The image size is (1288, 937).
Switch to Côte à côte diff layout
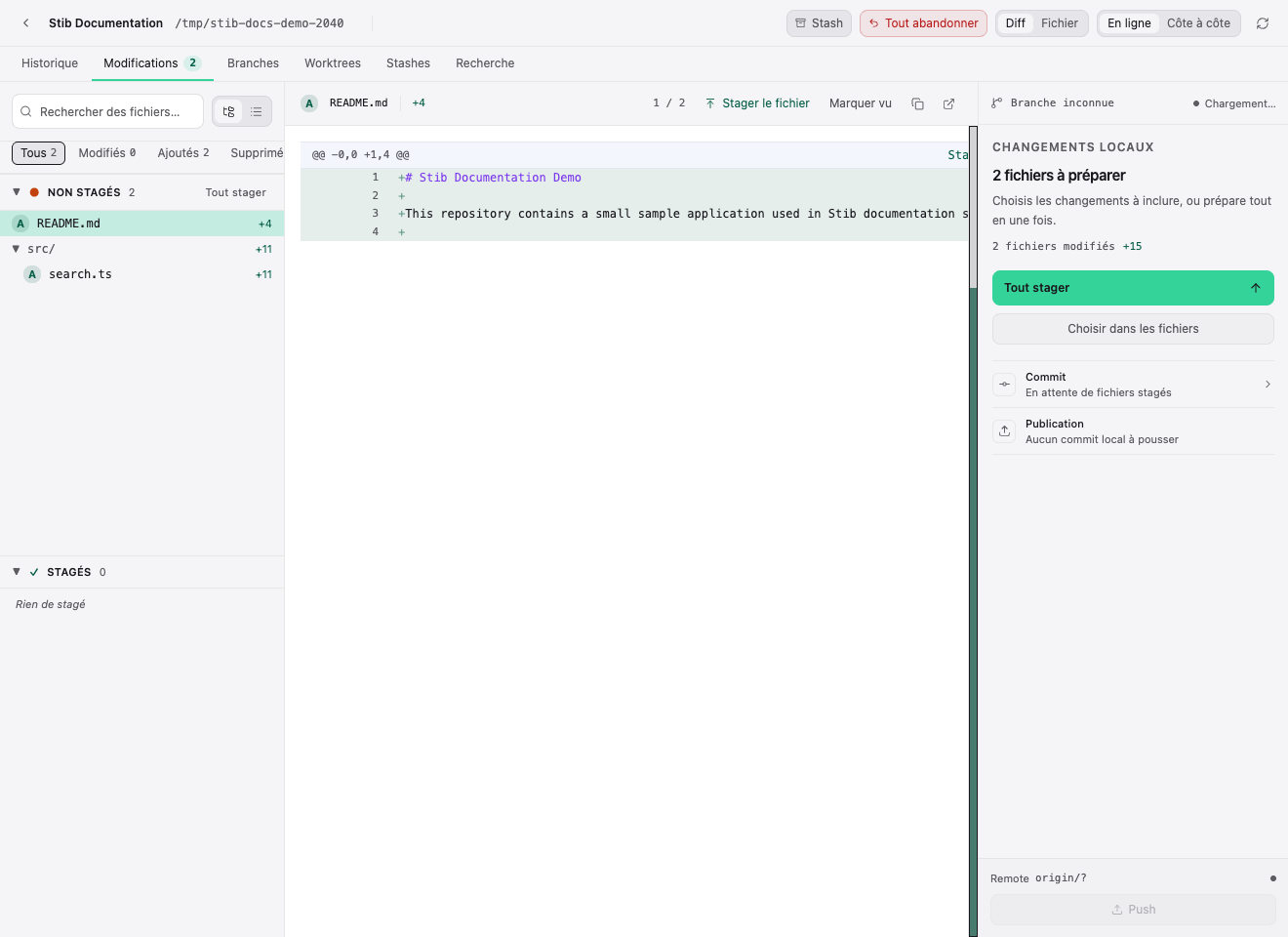click(x=1198, y=23)
